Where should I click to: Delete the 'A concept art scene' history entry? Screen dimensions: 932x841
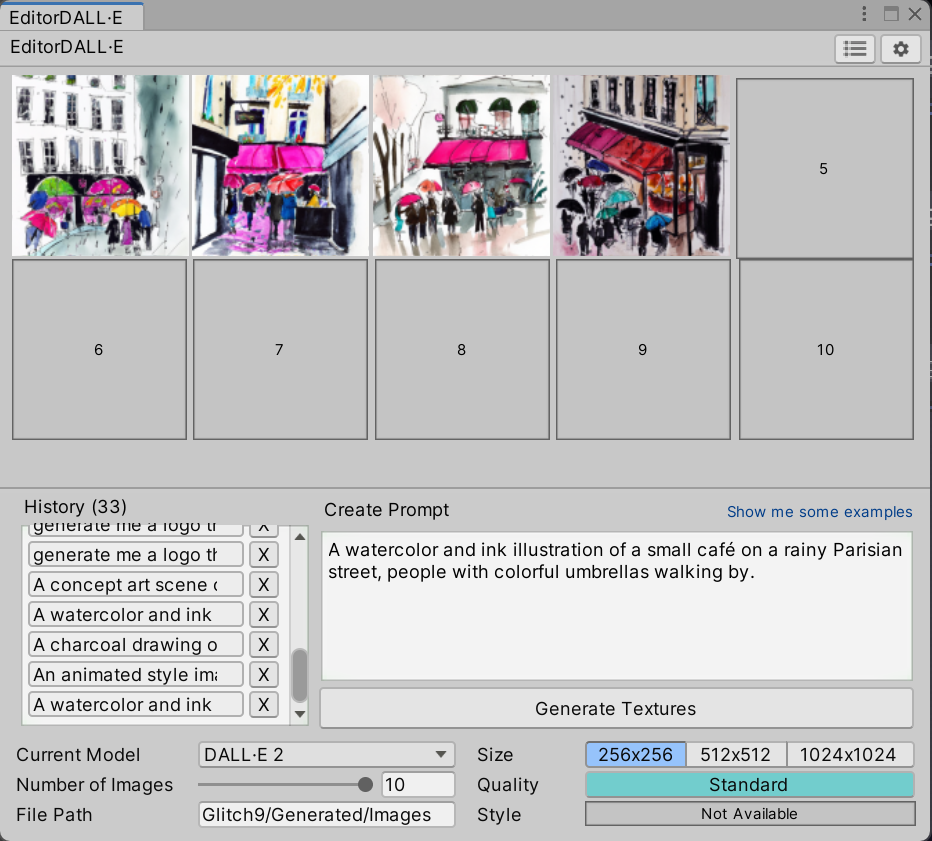[x=263, y=585]
